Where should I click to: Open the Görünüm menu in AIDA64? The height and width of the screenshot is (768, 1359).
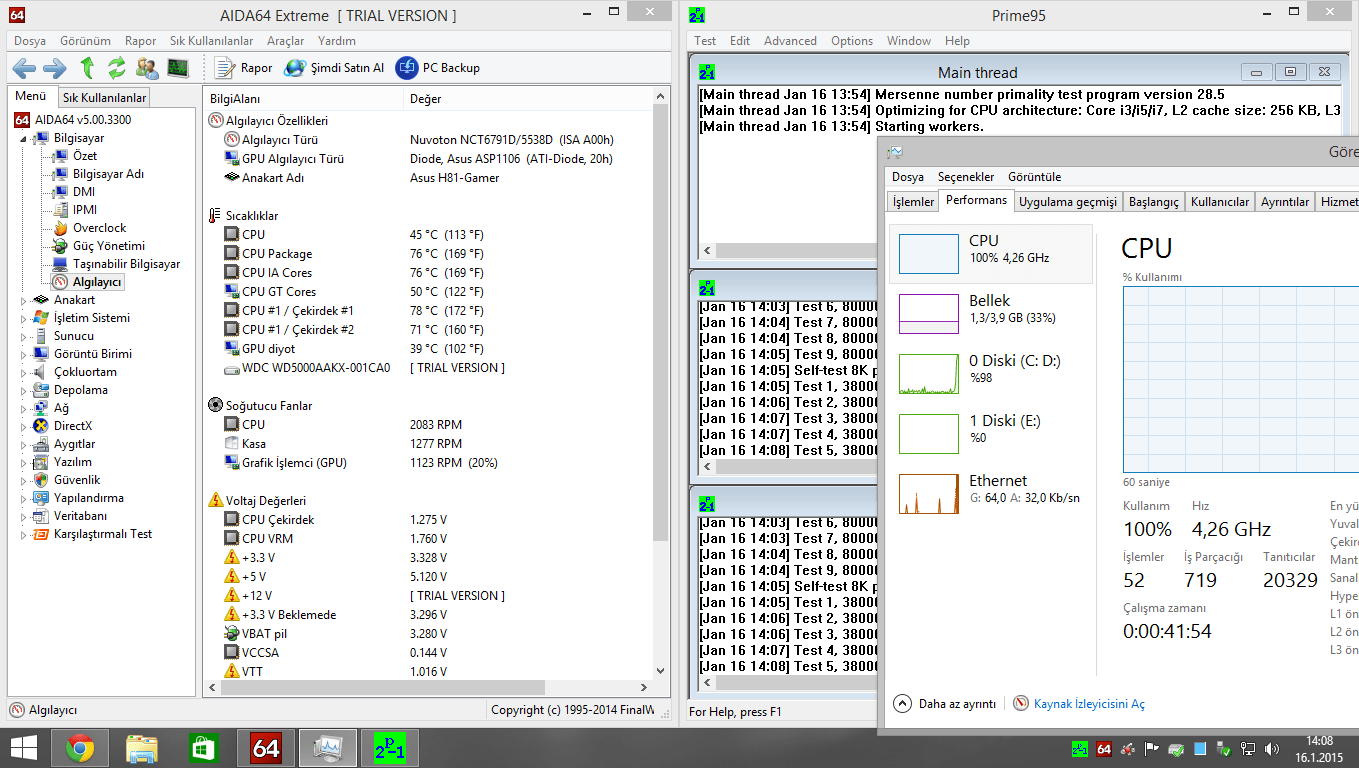pyautogui.click(x=85, y=41)
